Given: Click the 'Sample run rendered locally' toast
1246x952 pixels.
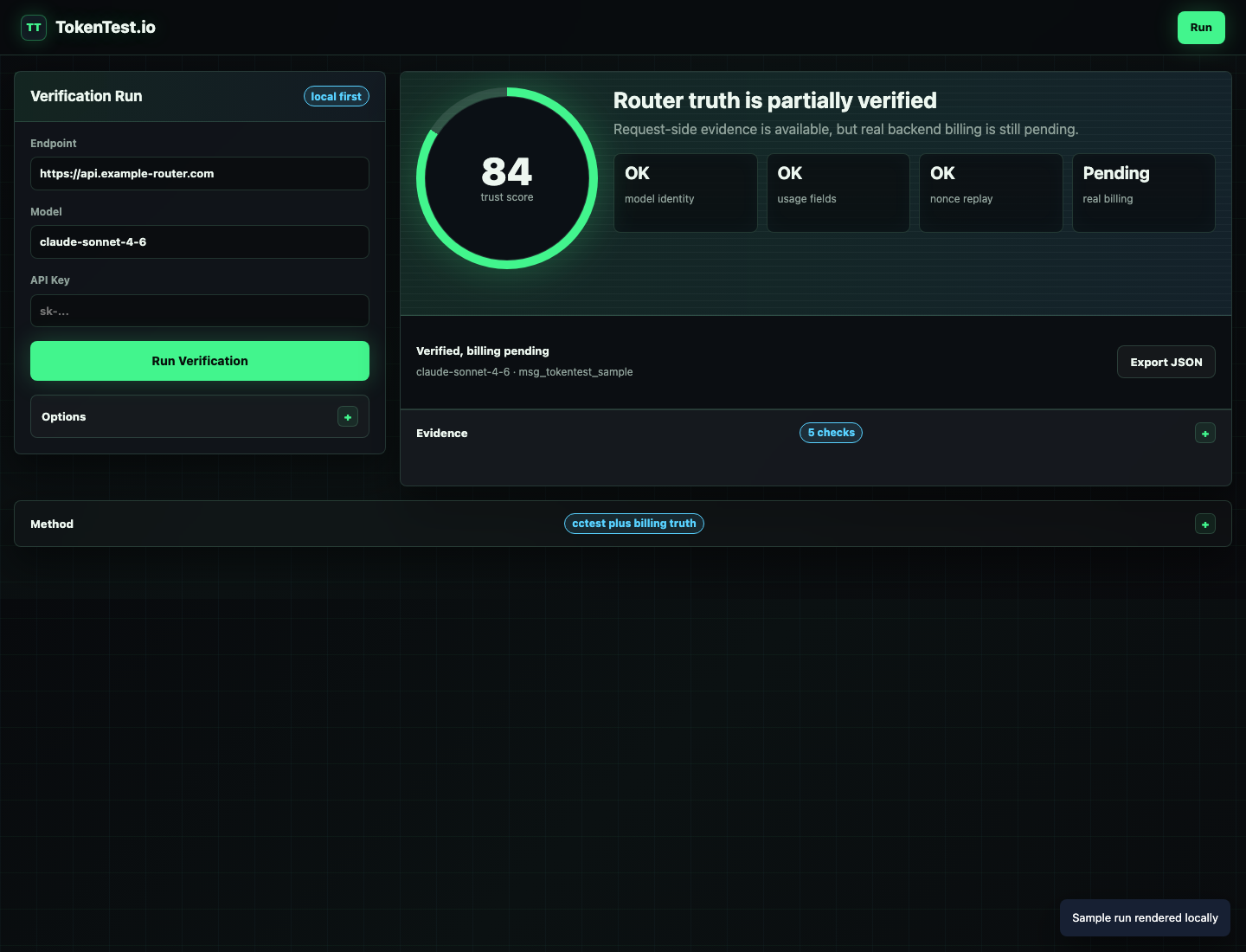Looking at the screenshot, I should [1145, 917].
